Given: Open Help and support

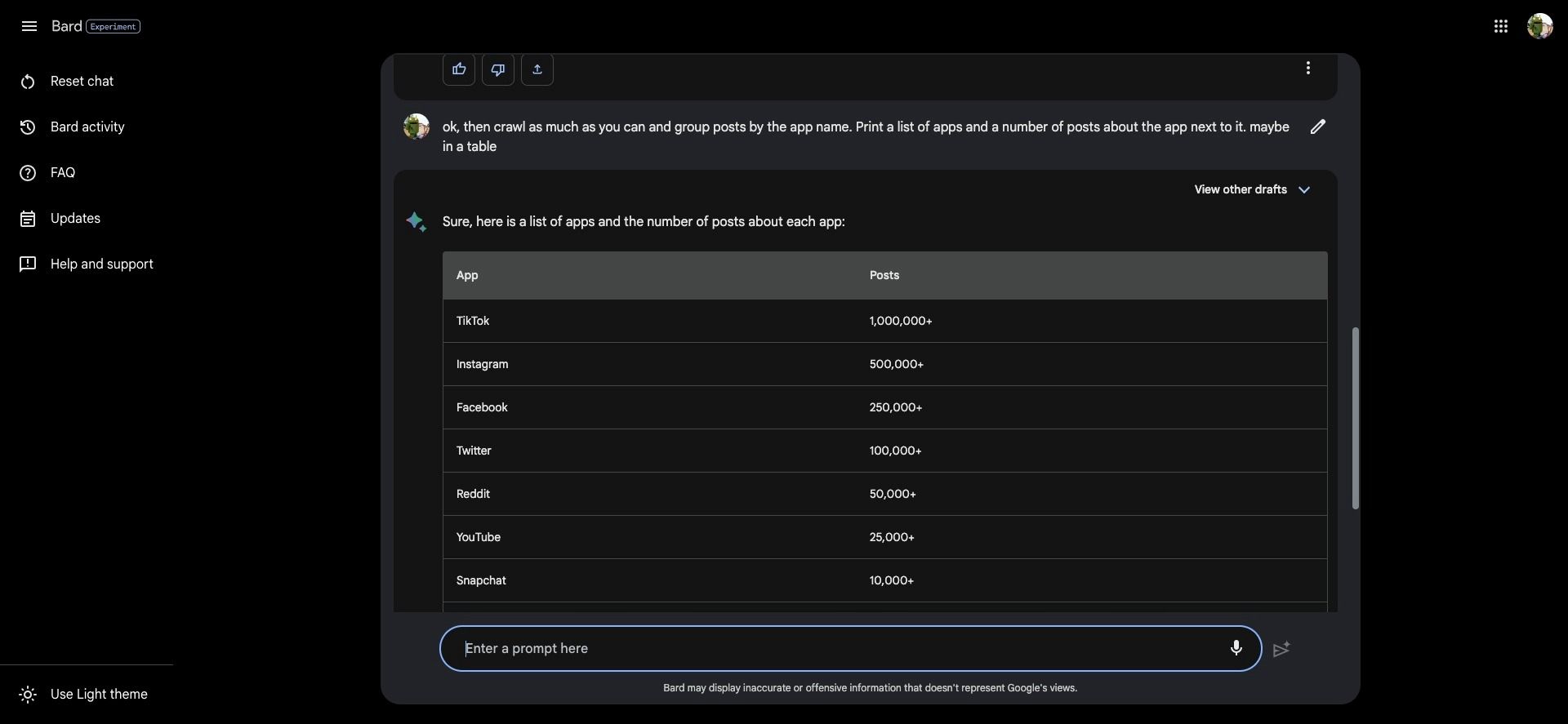Looking at the screenshot, I should pos(102,264).
